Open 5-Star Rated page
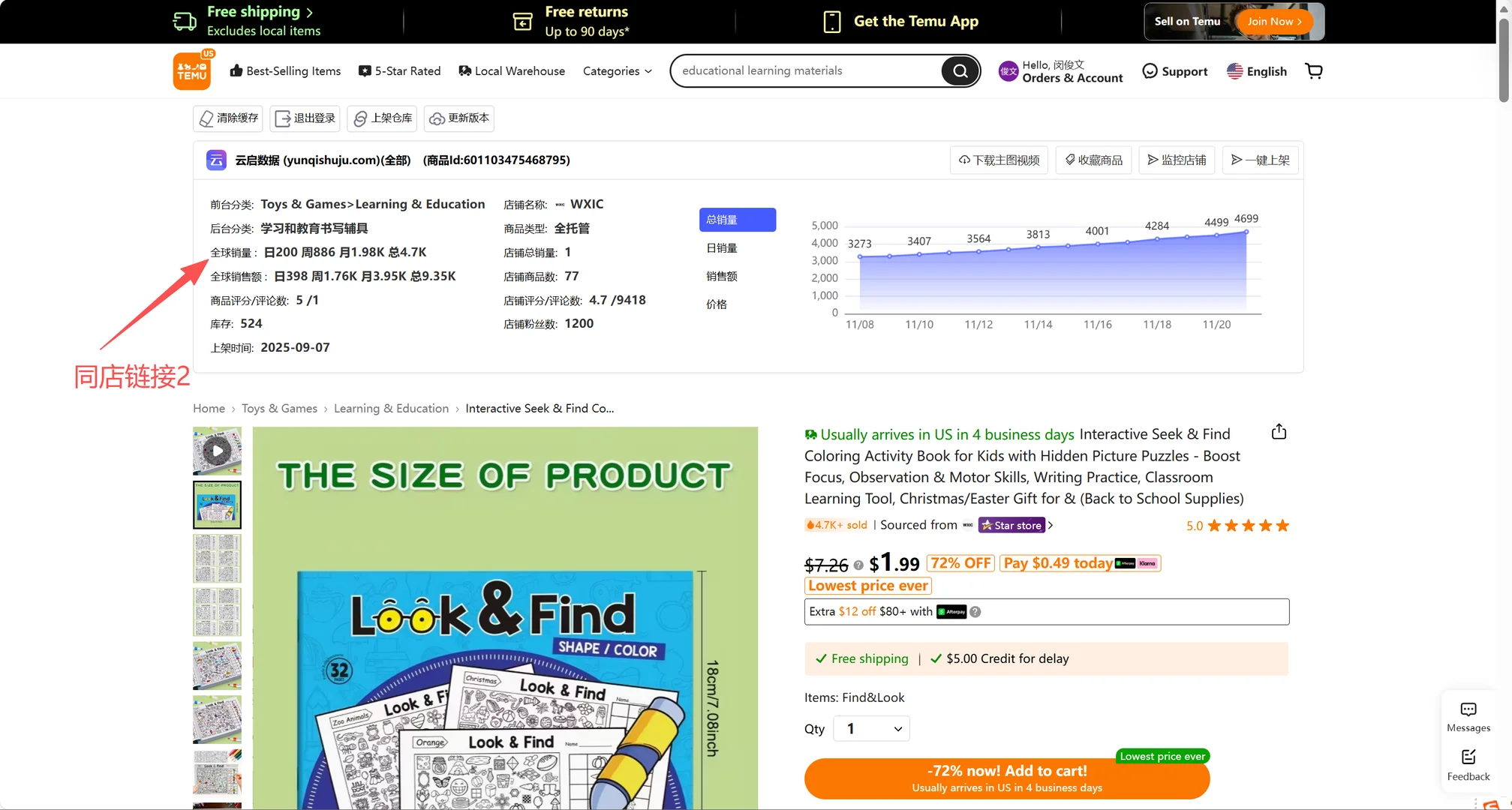1512x810 pixels. [x=399, y=71]
